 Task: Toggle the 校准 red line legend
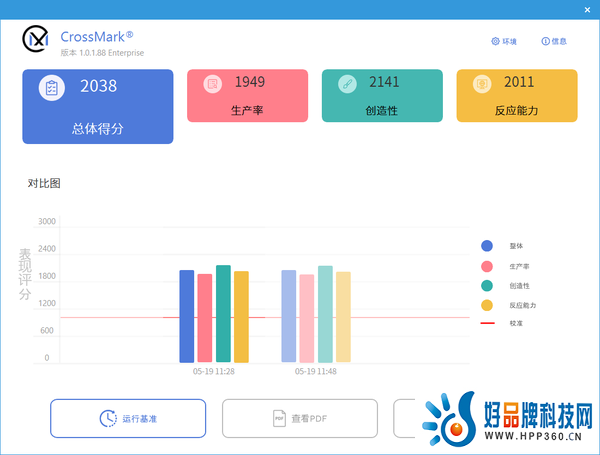(x=488, y=323)
